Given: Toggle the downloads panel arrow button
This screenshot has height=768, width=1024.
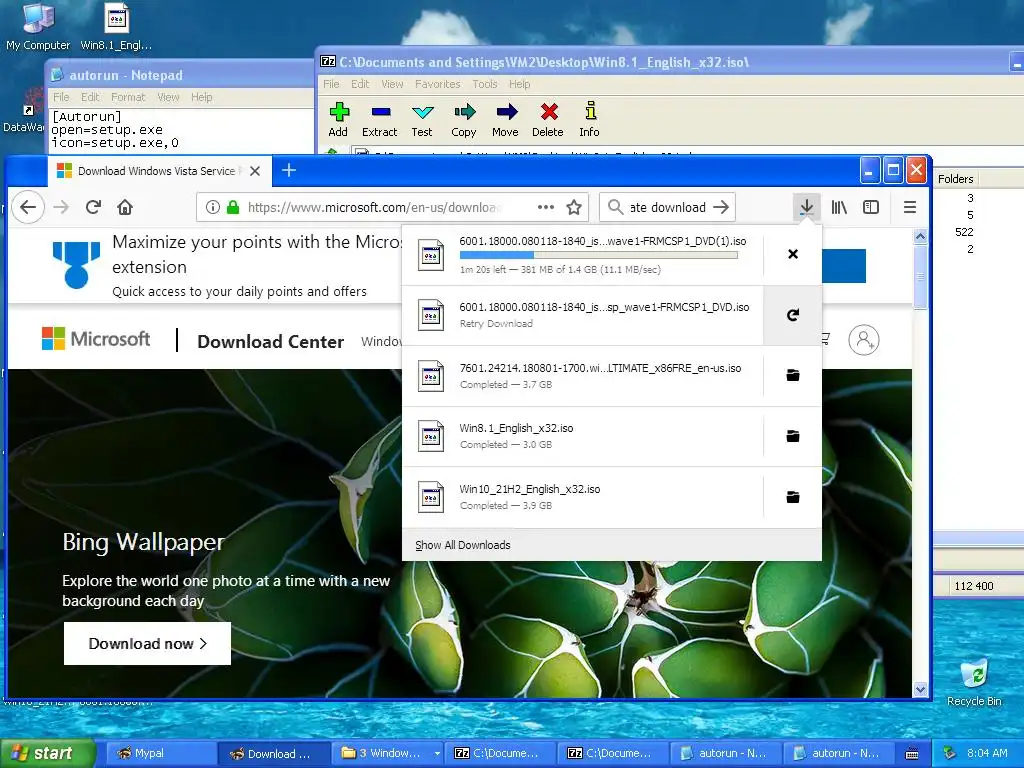Looking at the screenshot, I should point(807,208).
